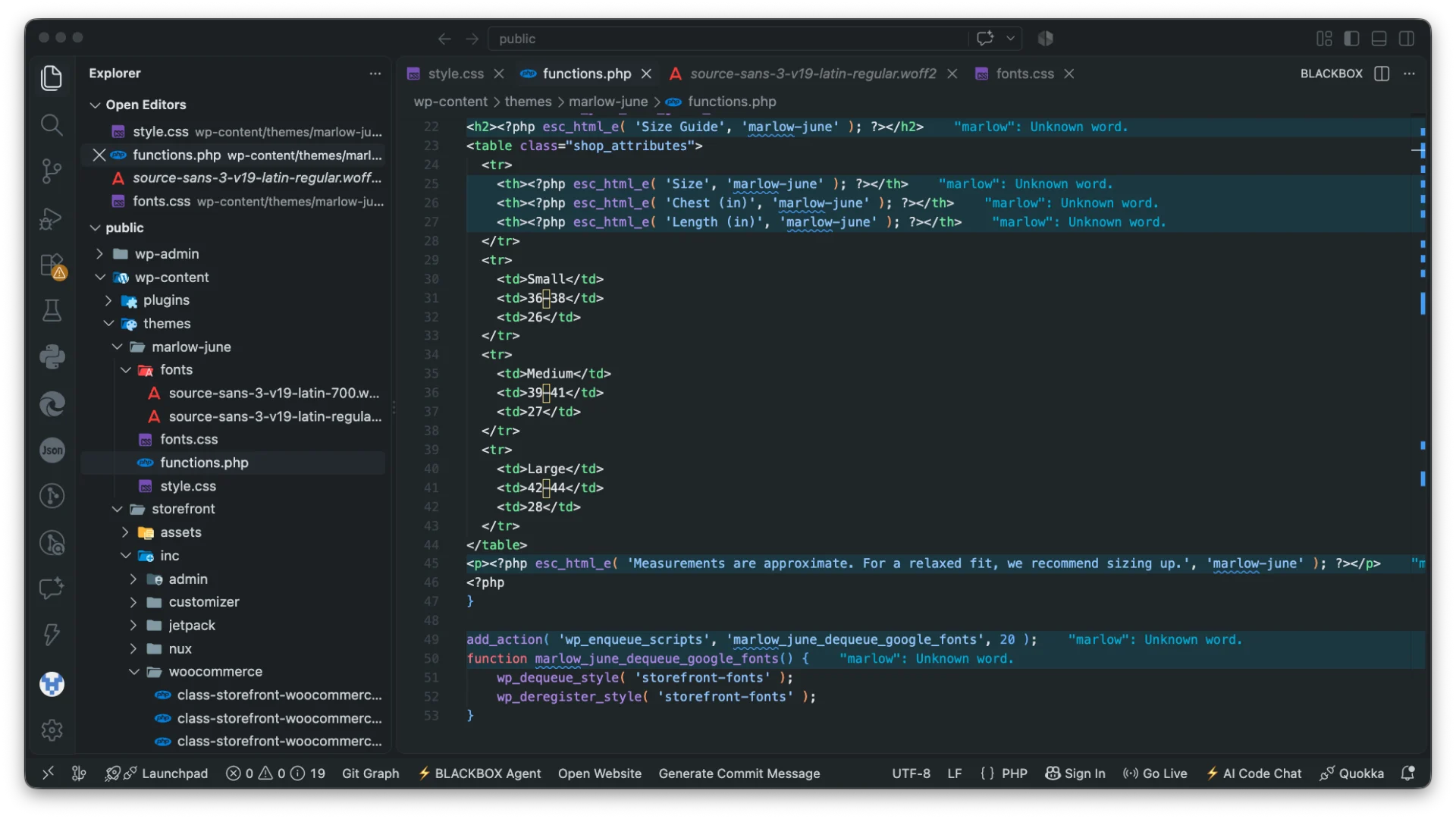1456x819 pixels.
Task: Collapse the fonts folder
Action: (x=125, y=369)
